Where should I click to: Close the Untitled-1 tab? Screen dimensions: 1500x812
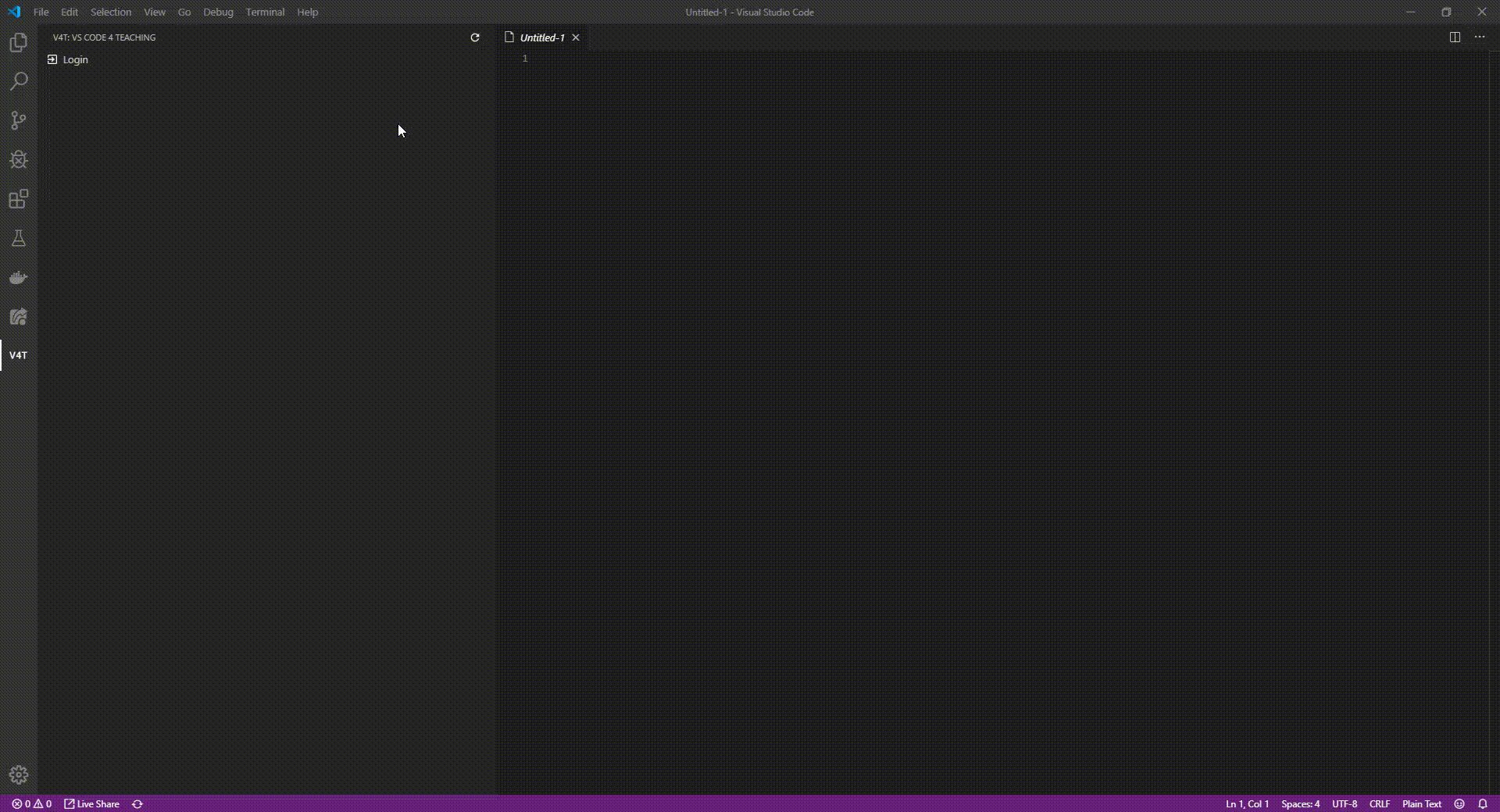[576, 37]
